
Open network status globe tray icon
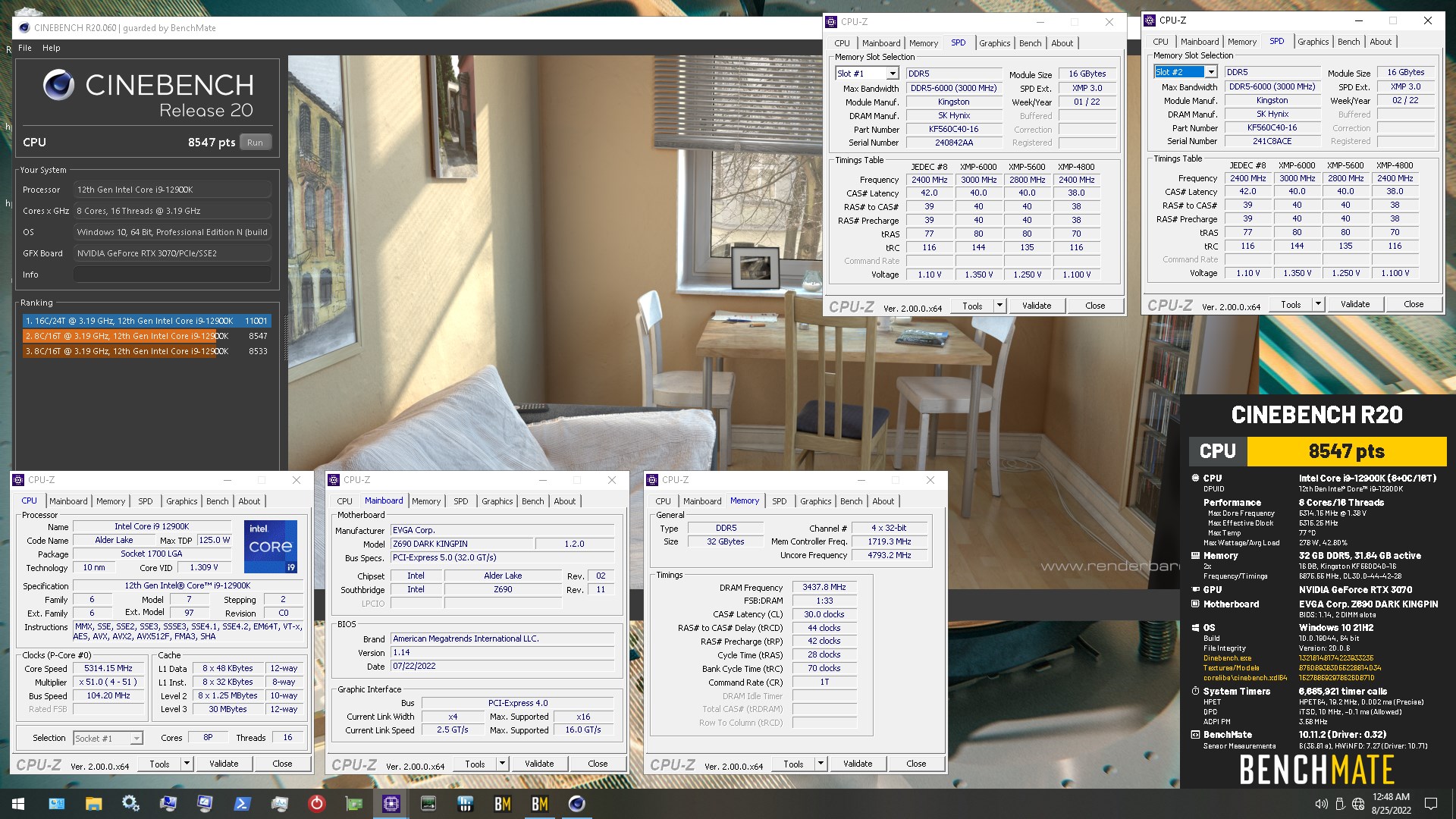coord(1358,804)
